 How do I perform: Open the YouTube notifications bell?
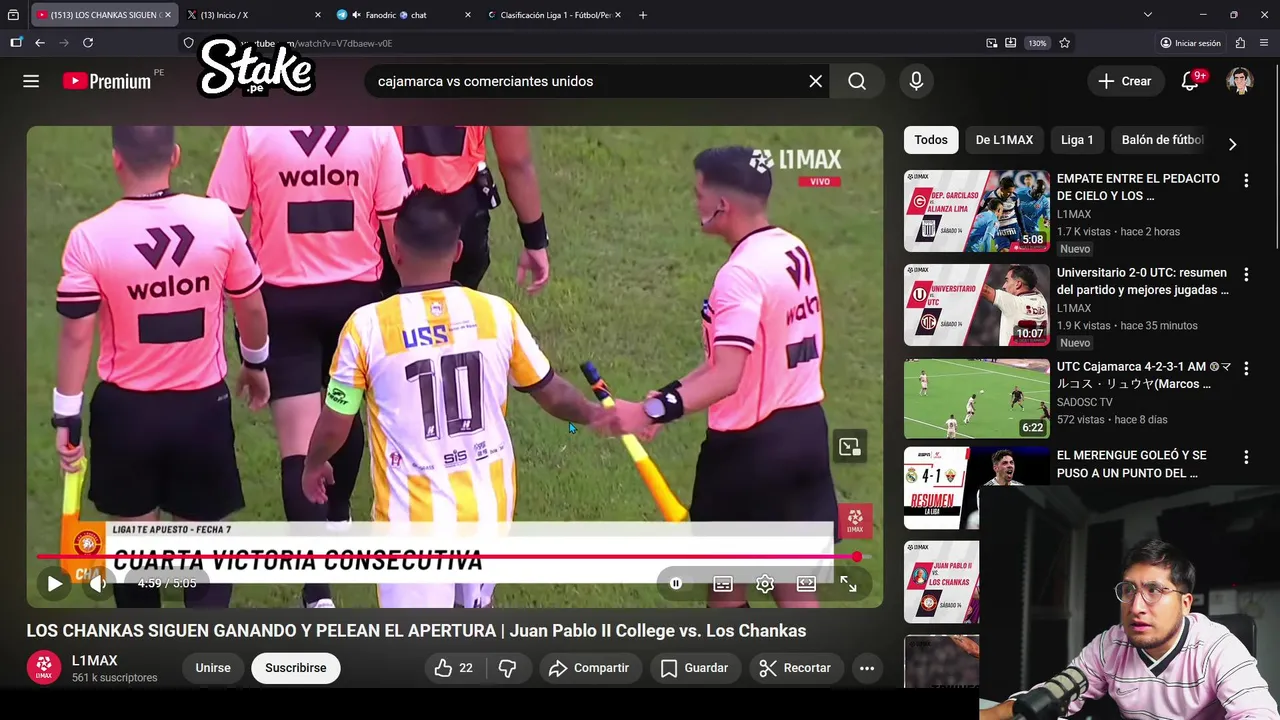[x=1190, y=81]
